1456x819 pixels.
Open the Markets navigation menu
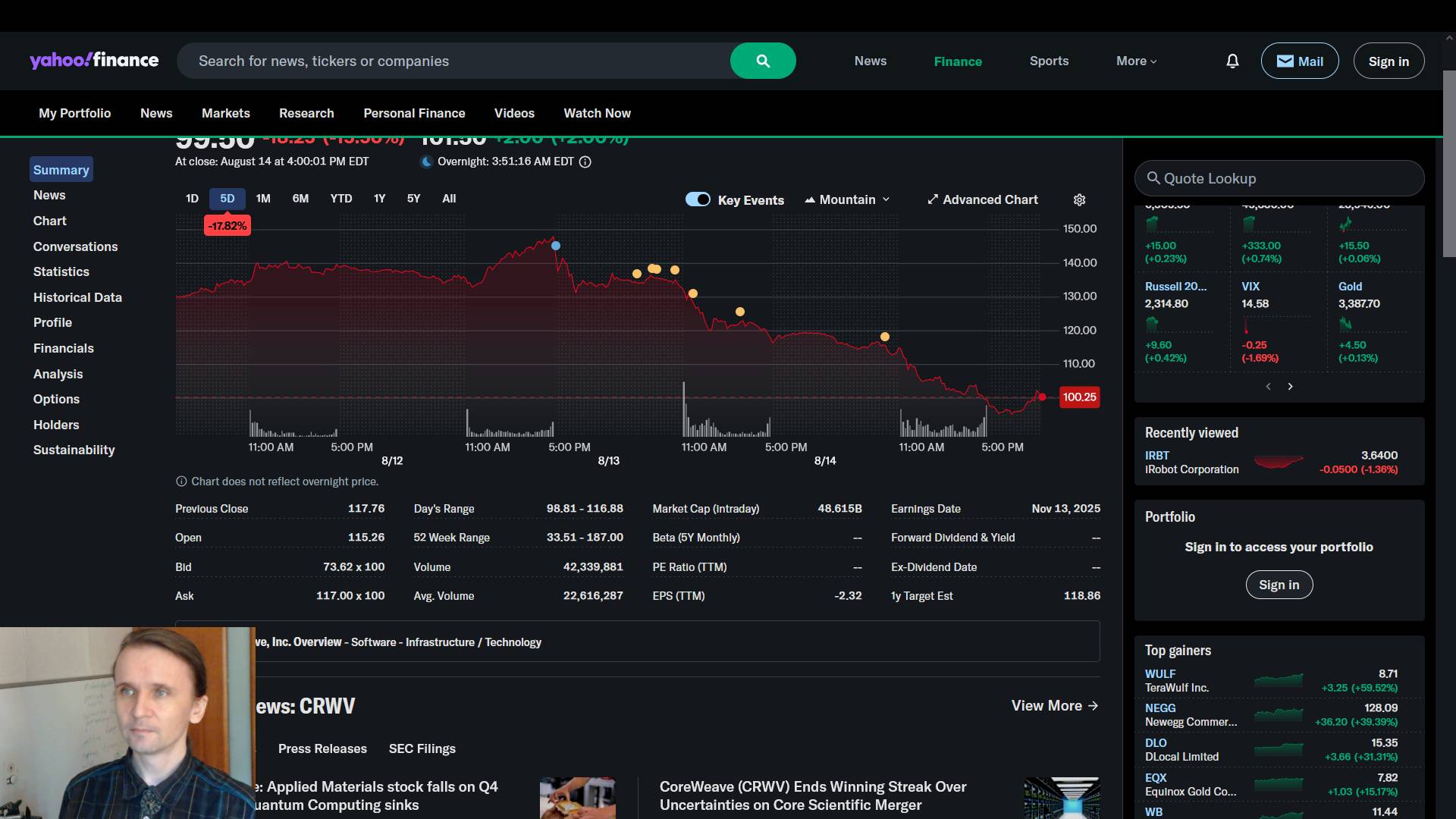tap(225, 113)
